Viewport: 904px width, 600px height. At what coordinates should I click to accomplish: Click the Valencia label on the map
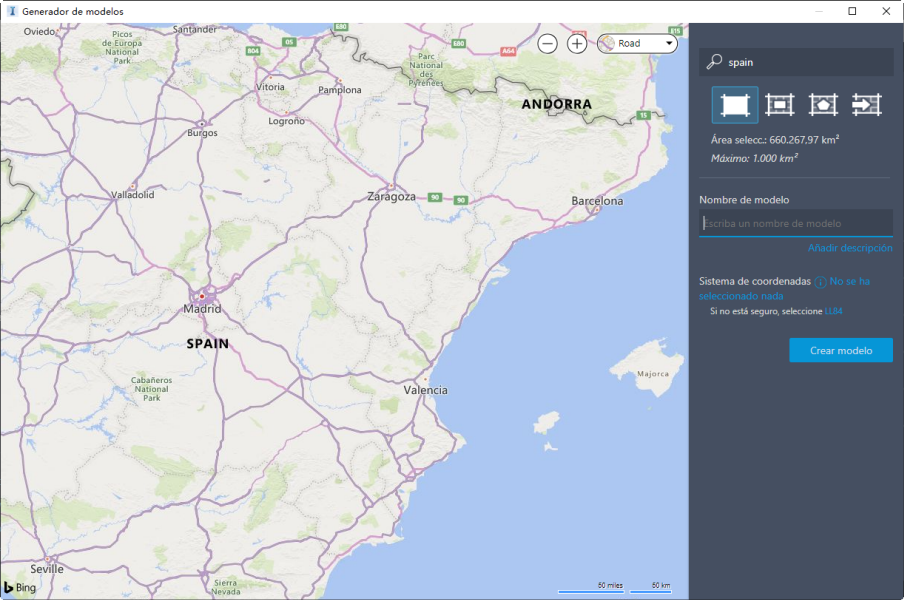[425, 390]
